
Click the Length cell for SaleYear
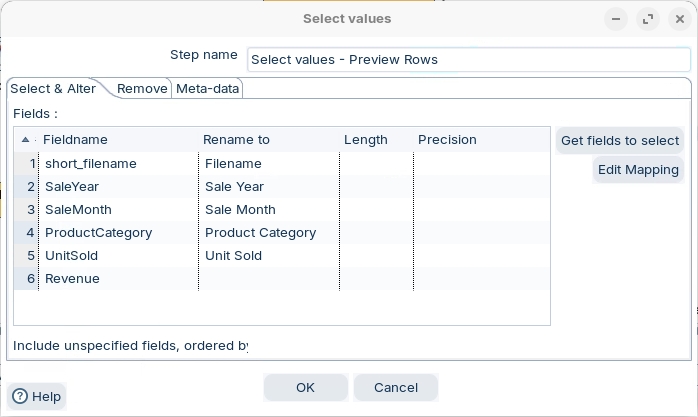coord(376,187)
